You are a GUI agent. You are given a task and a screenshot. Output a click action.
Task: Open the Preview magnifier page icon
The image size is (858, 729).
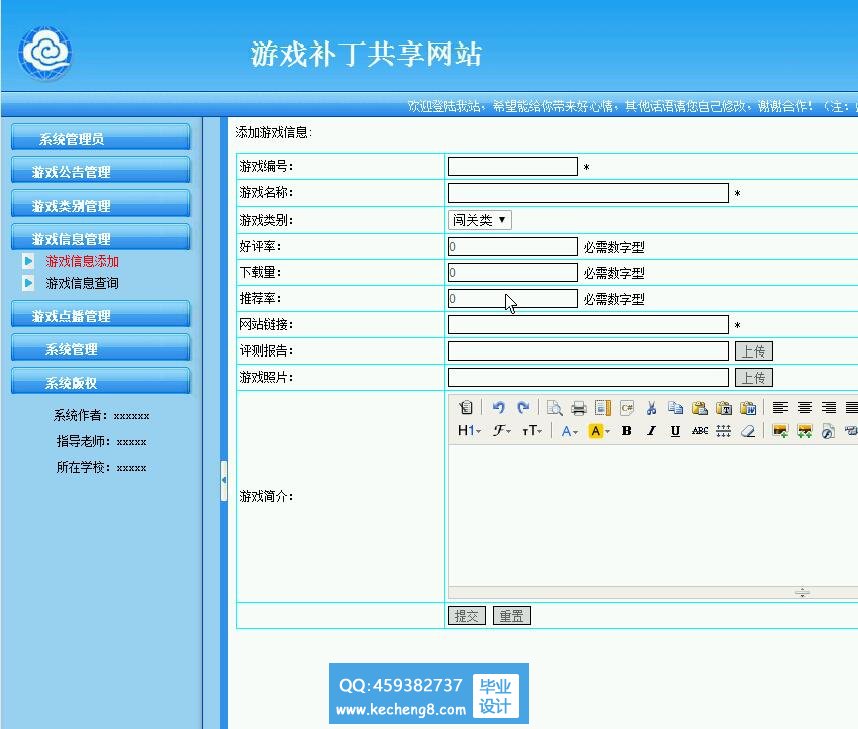[x=554, y=408]
